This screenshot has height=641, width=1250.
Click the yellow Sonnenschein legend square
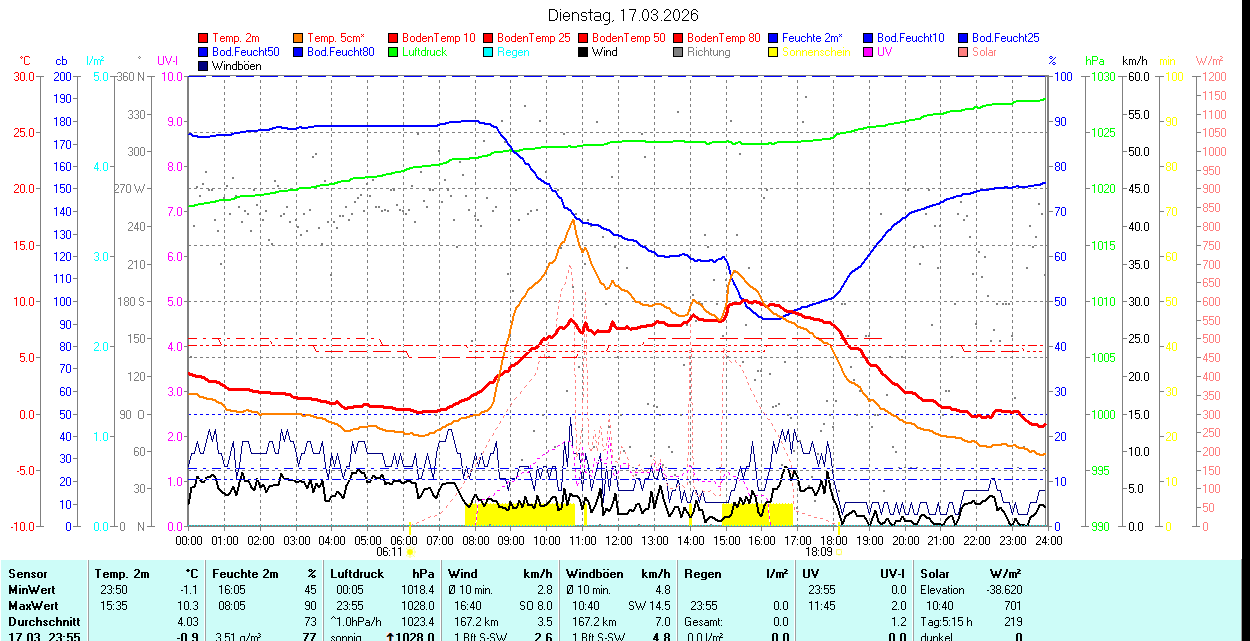[x=774, y=52]
